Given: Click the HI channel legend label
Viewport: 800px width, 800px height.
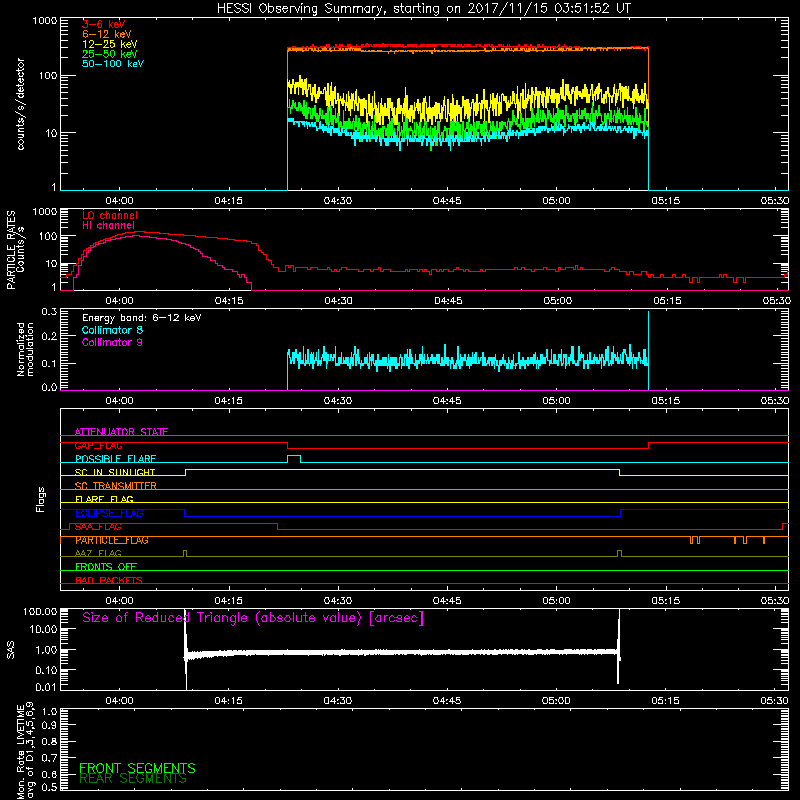Looking at the screenshot, I should (108, 226).
